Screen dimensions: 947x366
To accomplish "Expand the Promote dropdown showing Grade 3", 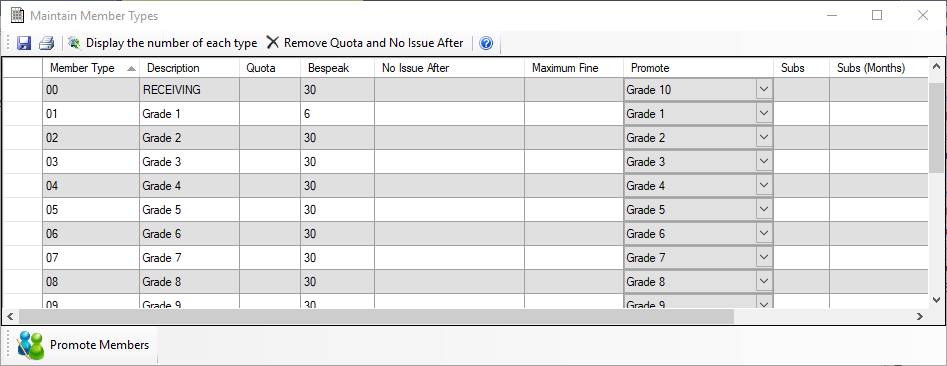I will click(x=763, y=162).
